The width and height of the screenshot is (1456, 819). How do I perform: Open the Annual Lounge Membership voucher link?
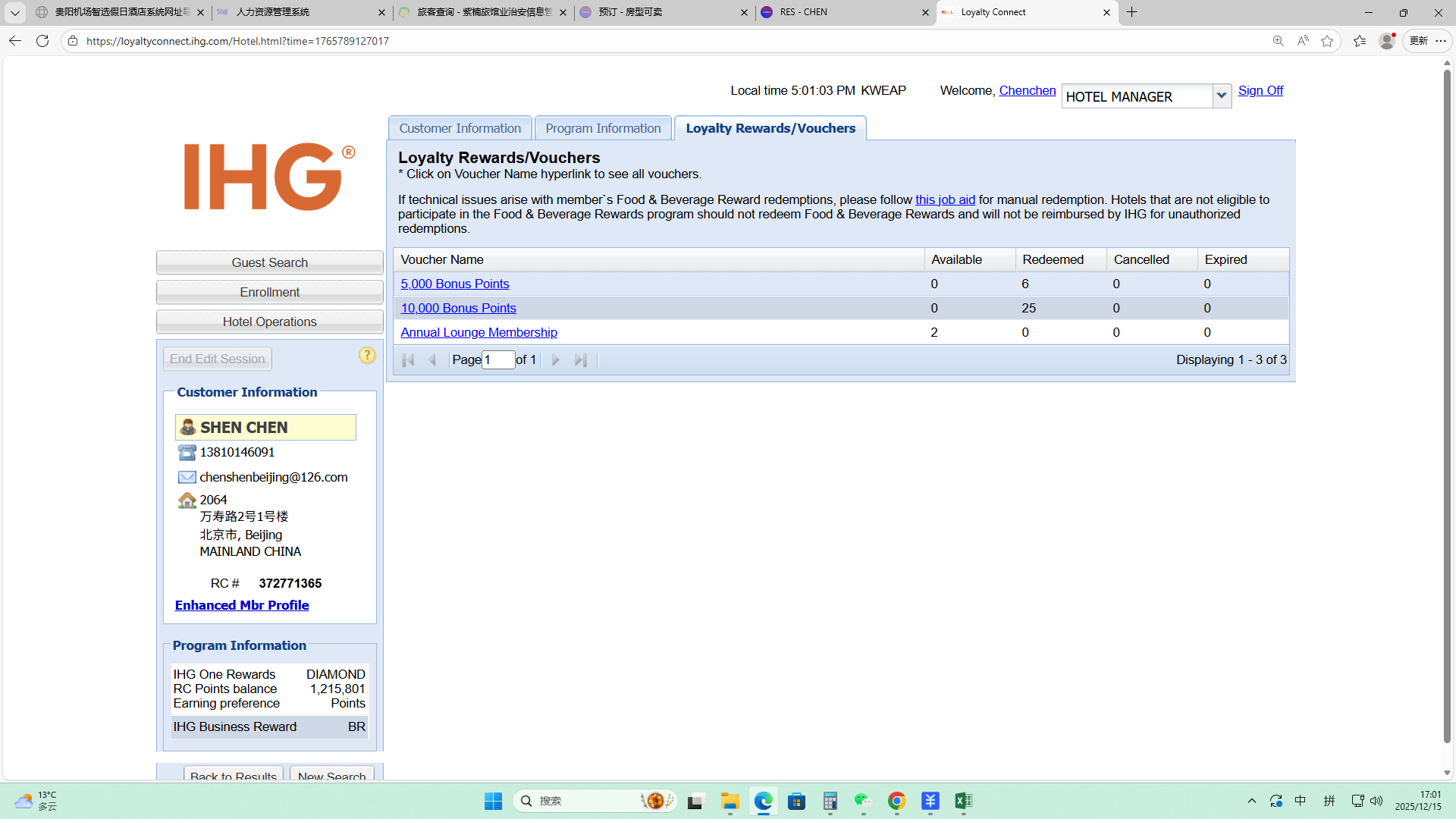pos(479,332)
